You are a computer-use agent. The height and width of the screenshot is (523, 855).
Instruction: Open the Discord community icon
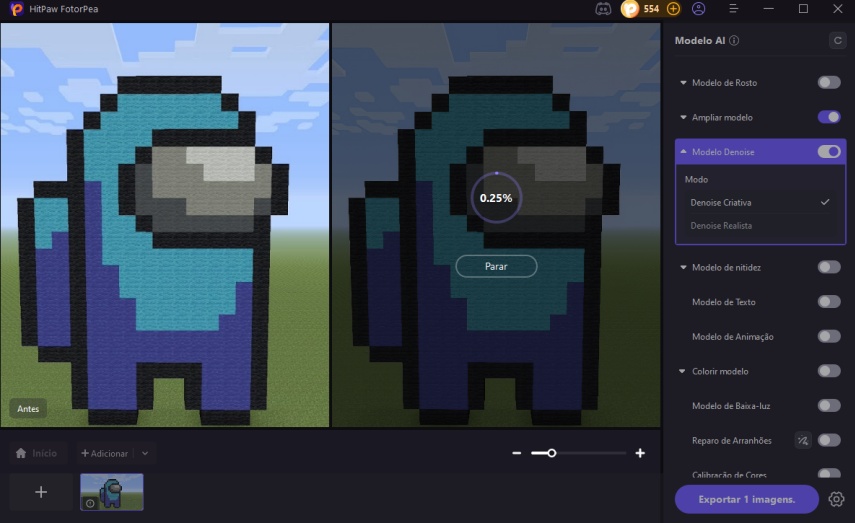603,9
